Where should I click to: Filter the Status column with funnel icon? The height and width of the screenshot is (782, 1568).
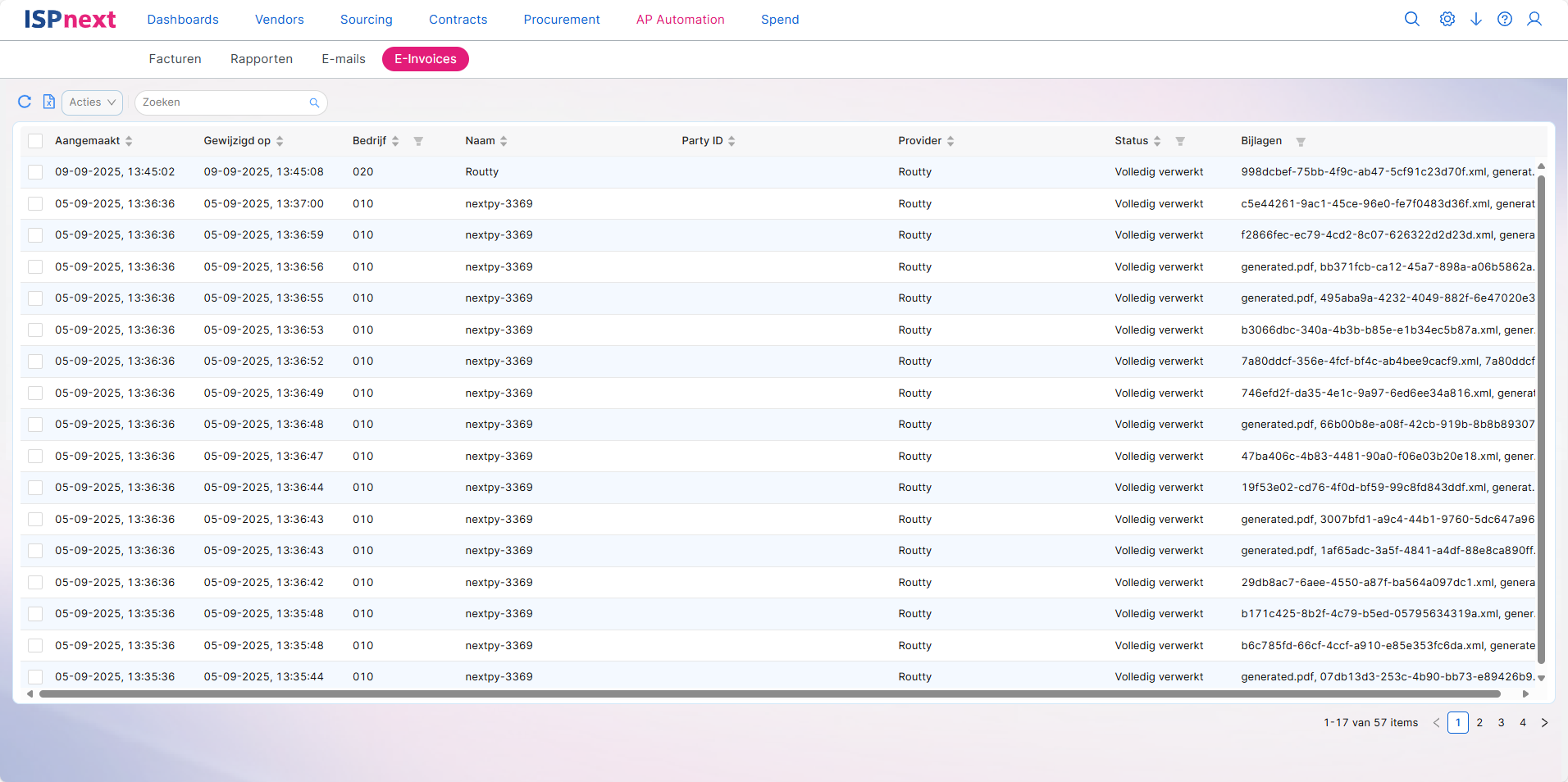pos(1180,141)
